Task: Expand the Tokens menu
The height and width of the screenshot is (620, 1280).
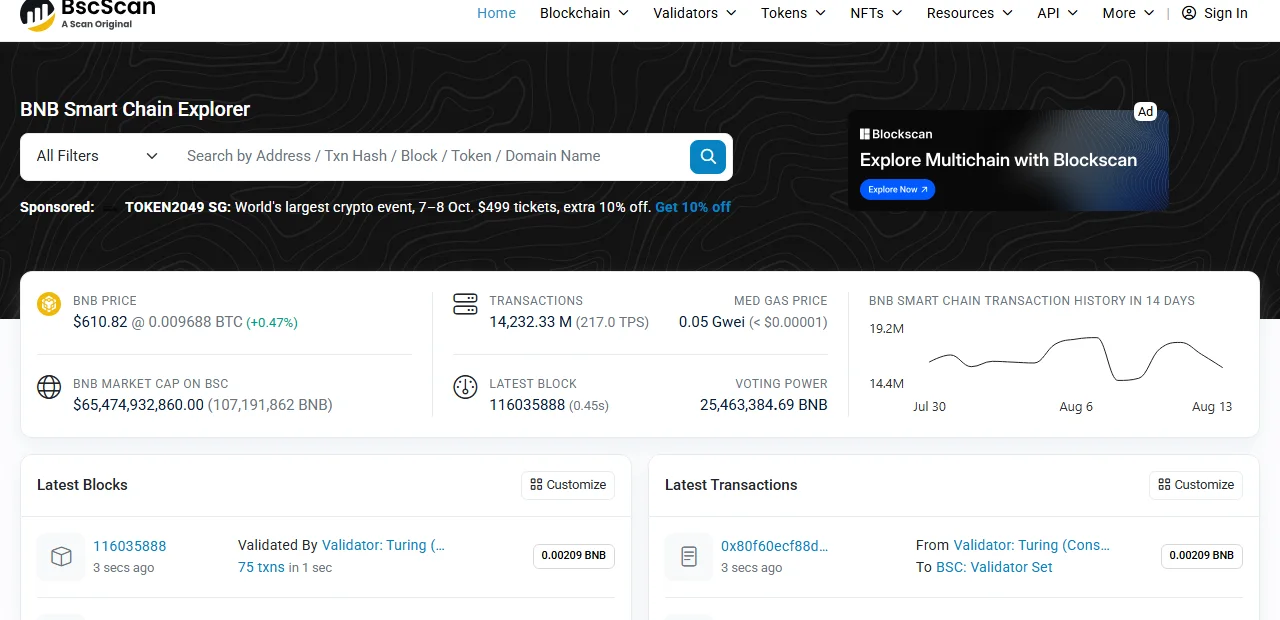Action: [793, 13]
